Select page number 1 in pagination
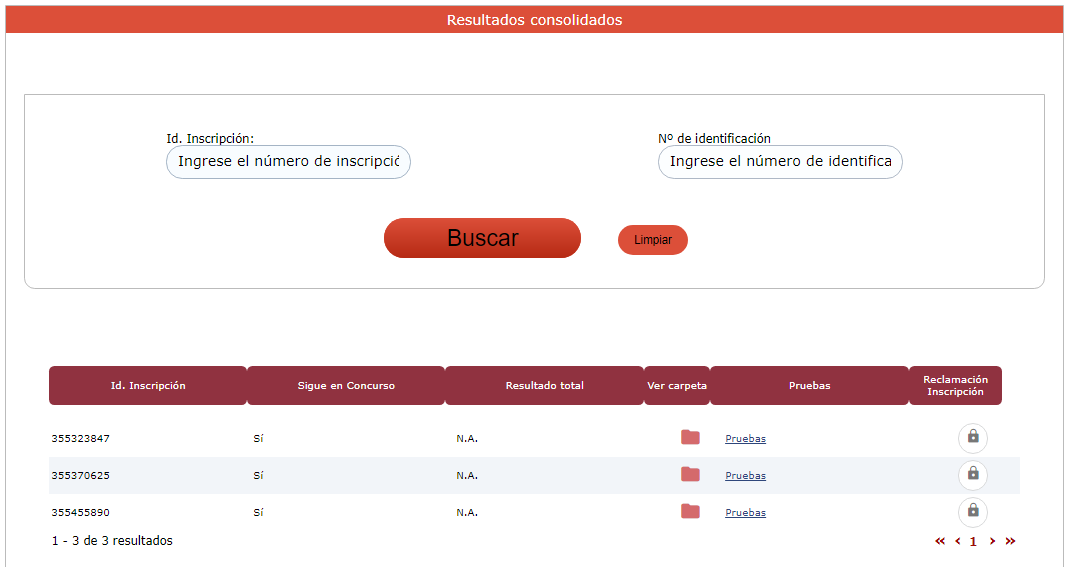 click(973, 541)
